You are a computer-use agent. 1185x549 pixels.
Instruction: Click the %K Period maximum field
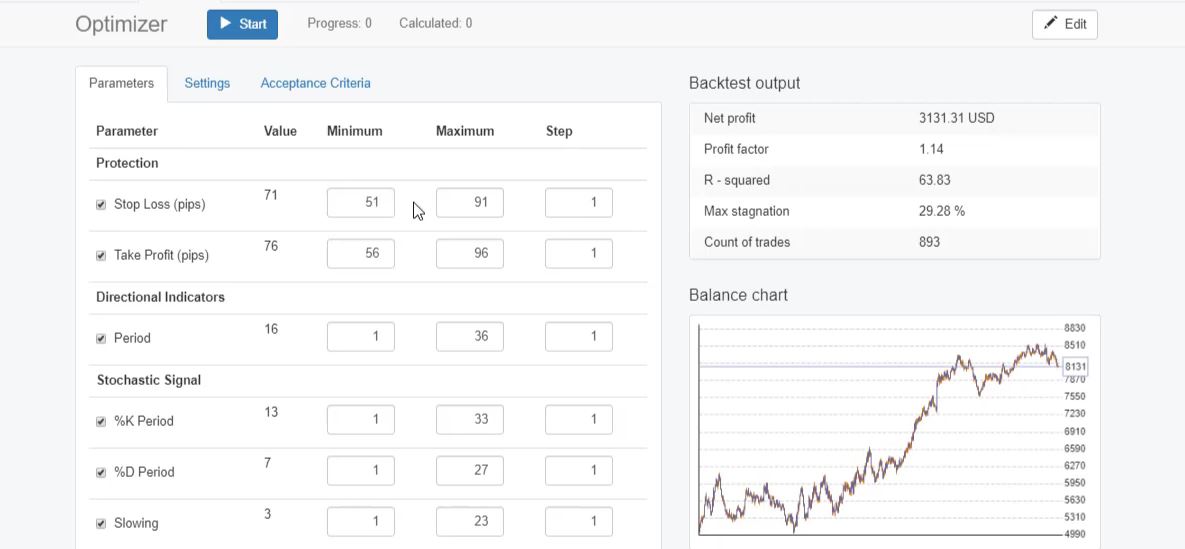point(469,420)
